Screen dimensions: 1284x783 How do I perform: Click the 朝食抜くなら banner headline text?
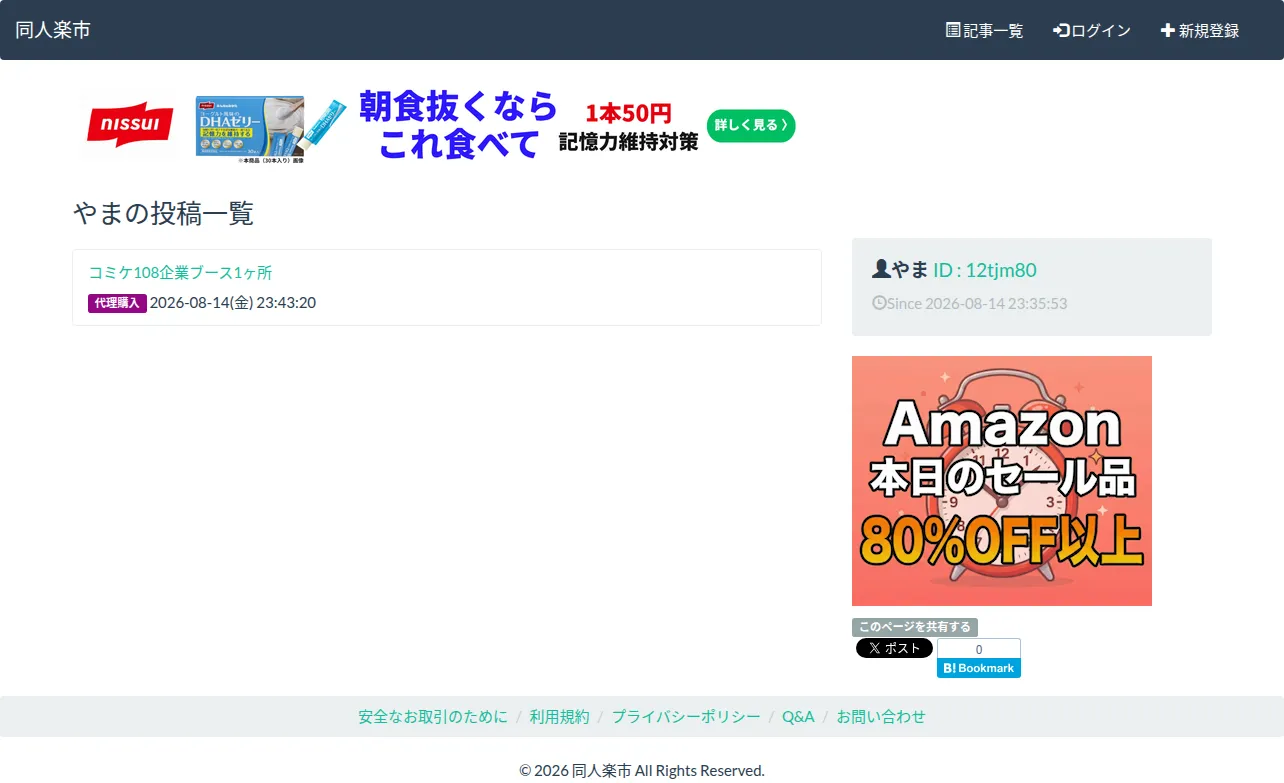458,104
